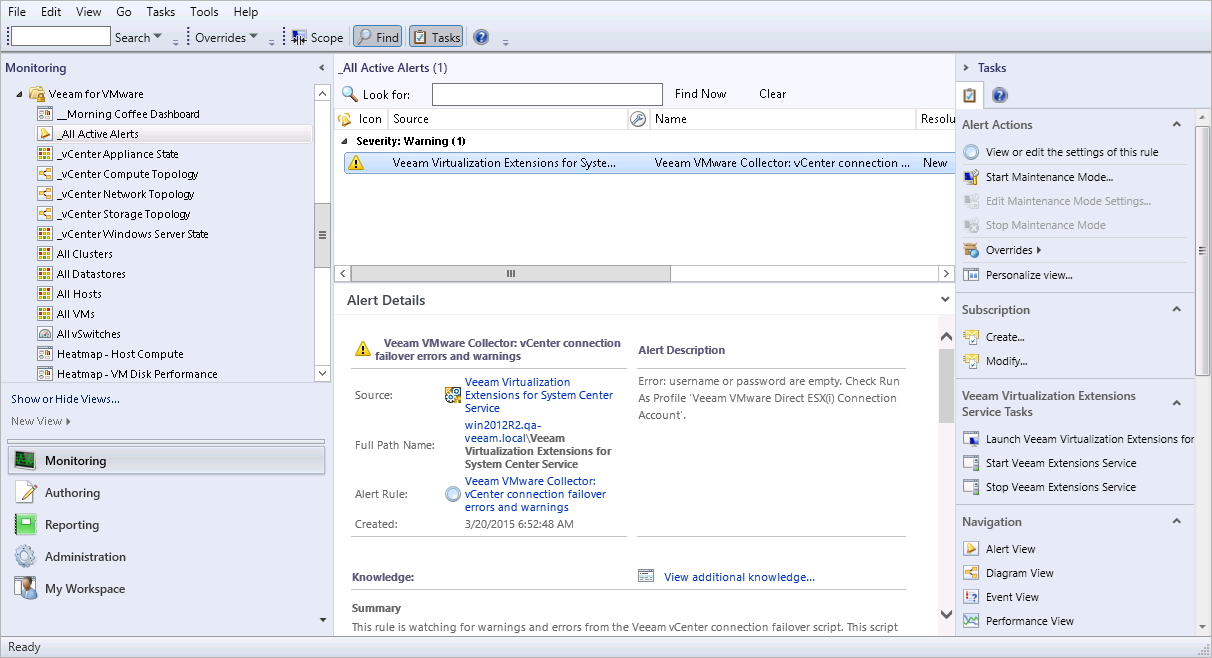The image size is (1212, 658).
Task: Open the Alert Rule vCenter connection failover link
Action: pyautogui.click(x=536, y=494)
